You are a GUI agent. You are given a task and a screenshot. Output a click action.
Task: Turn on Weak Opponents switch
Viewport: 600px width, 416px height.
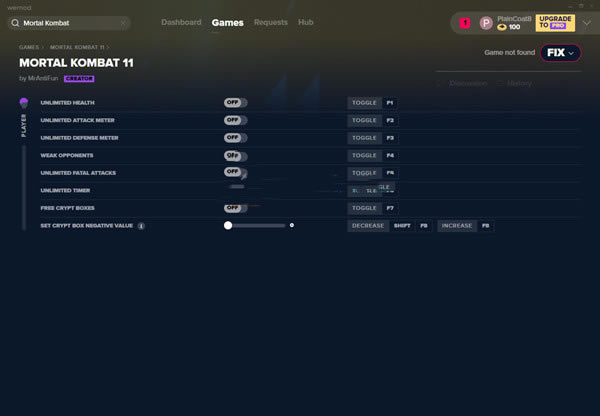coord(235,156)
